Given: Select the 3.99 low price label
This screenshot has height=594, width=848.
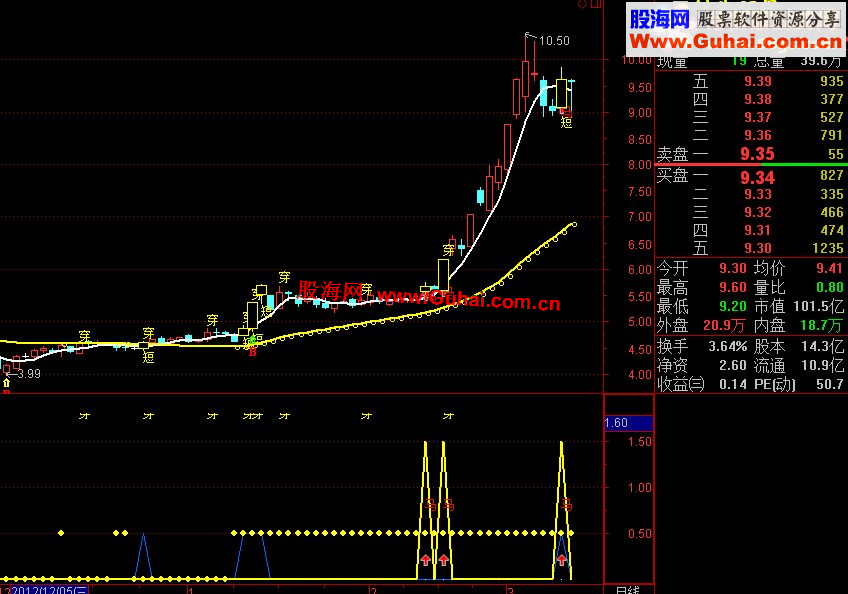Looking at the screenshot, I should click(x=29, y=374).
